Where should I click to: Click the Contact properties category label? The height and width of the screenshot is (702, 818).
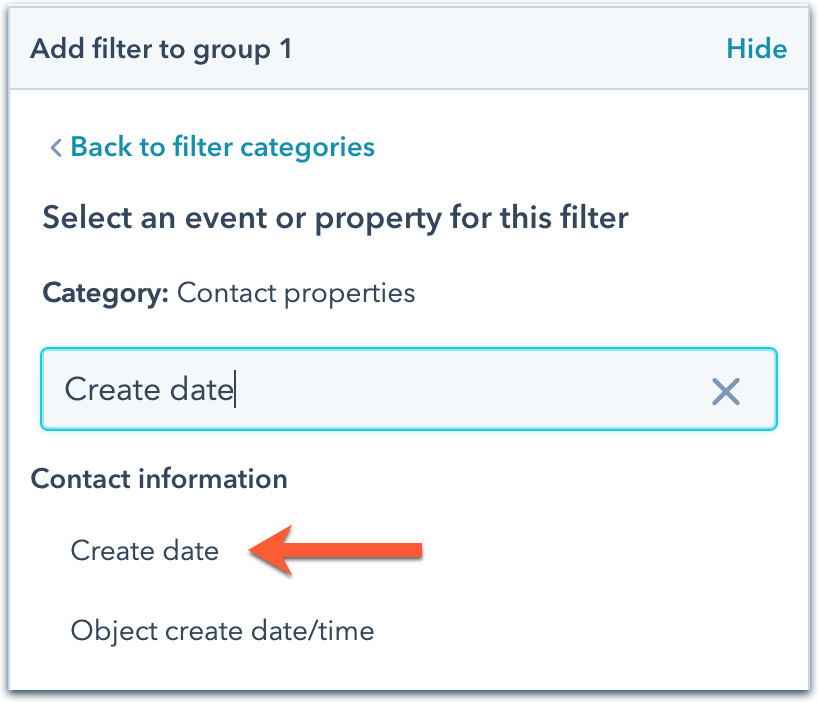295,293
